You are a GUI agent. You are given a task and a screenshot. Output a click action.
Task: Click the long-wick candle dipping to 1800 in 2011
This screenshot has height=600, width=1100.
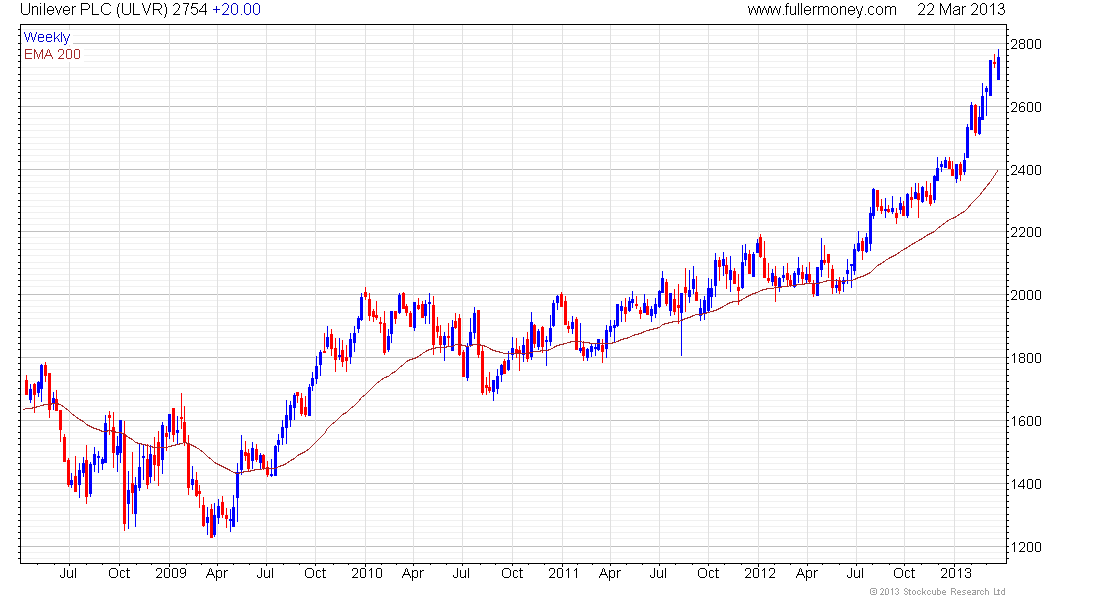(x=681, y=323)
